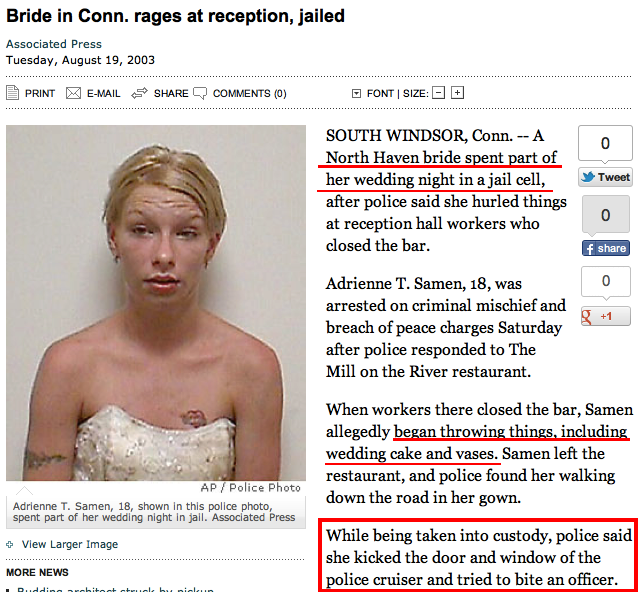Click the E-MAIL text link
The width and height of the screenshot is (638, 592).
(104, 94)
